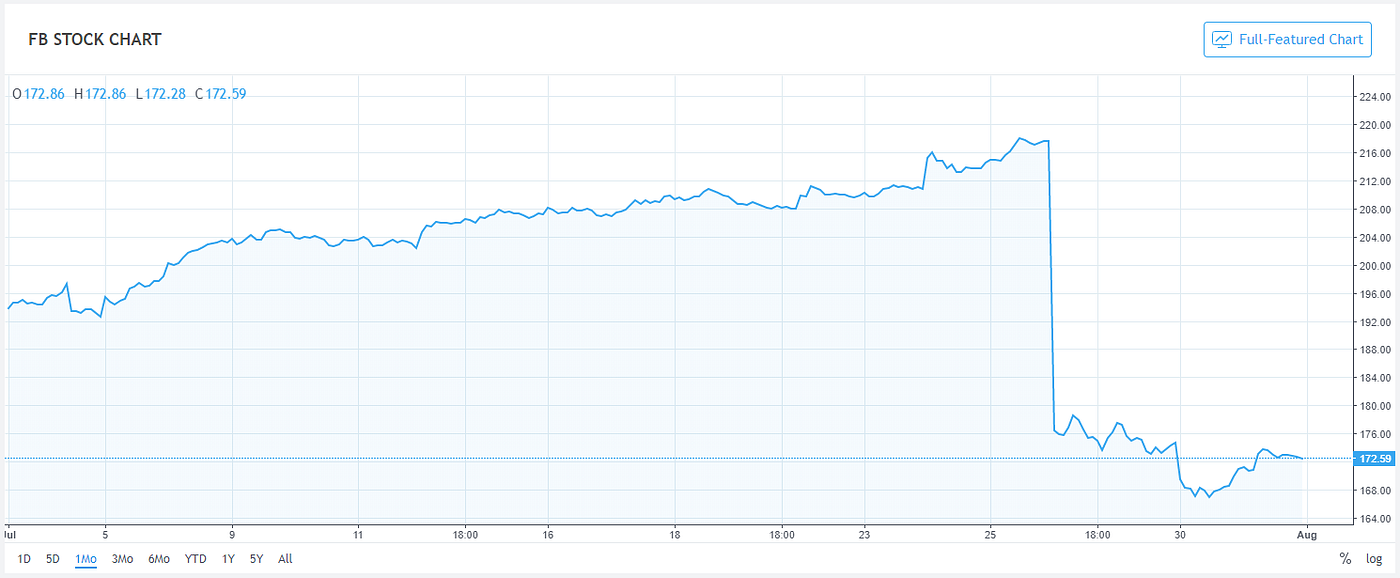Select the 1D time range
The width and height of the screenshot is (1400, 578).
point(25,559)
